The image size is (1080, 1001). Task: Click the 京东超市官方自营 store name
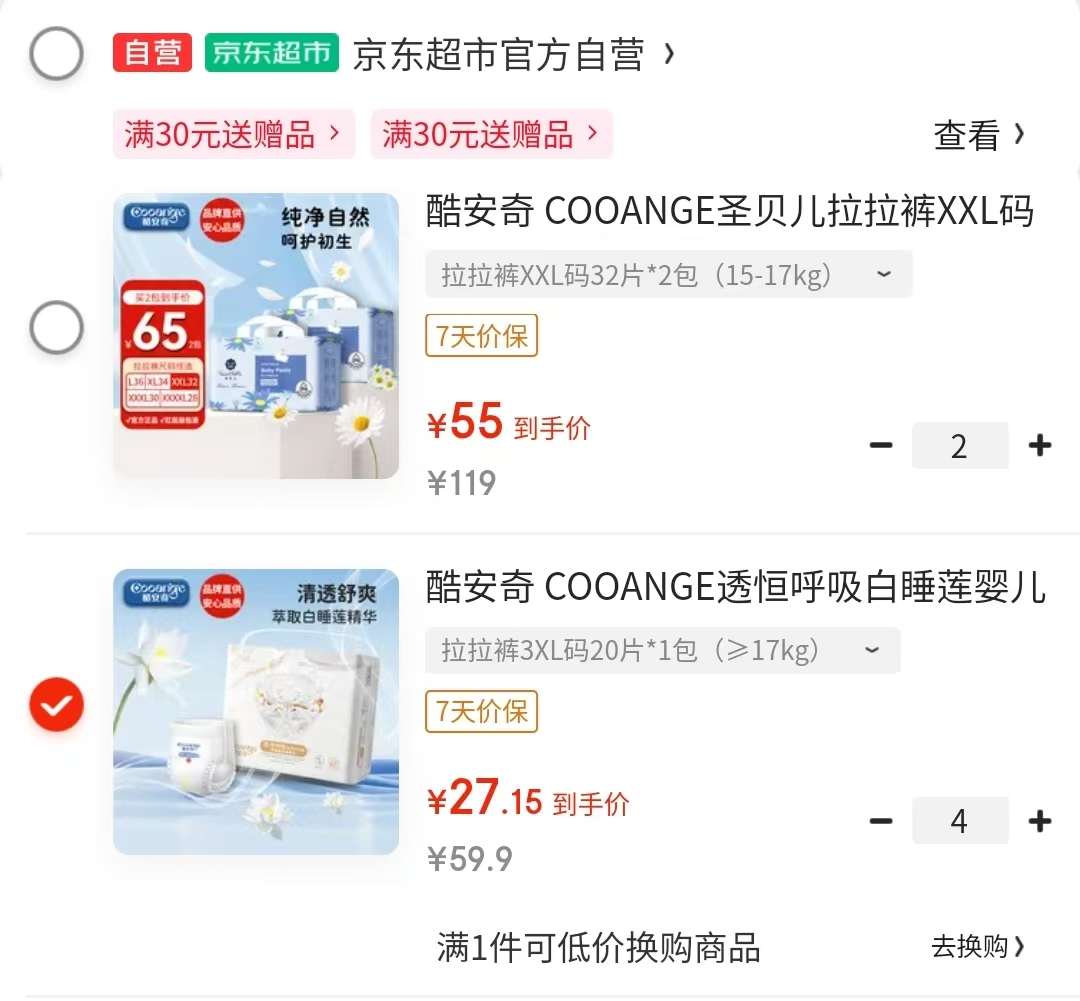point(505,54)
